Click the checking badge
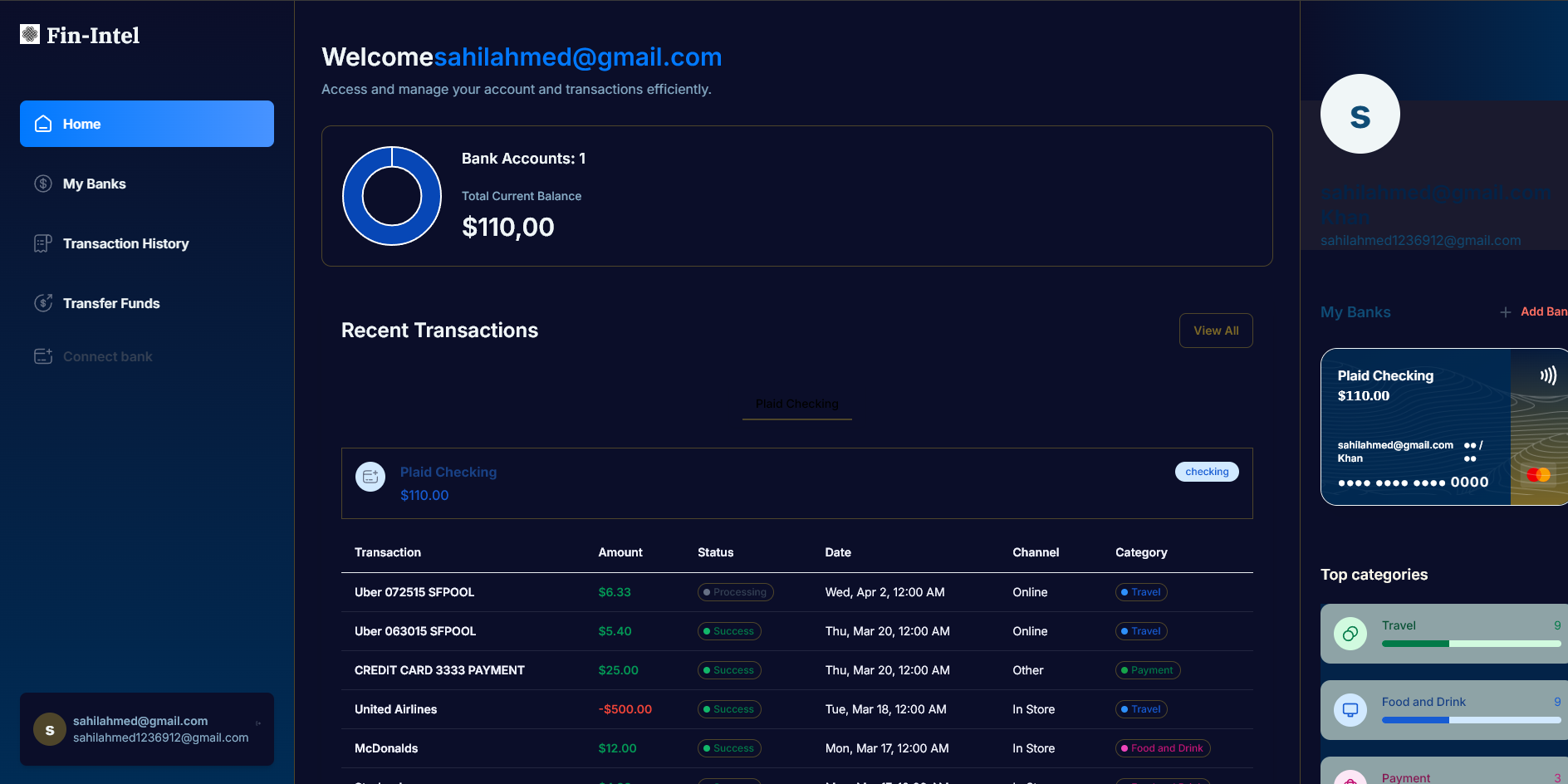This screenshot has height=784, width=1568. (1207, 472)
